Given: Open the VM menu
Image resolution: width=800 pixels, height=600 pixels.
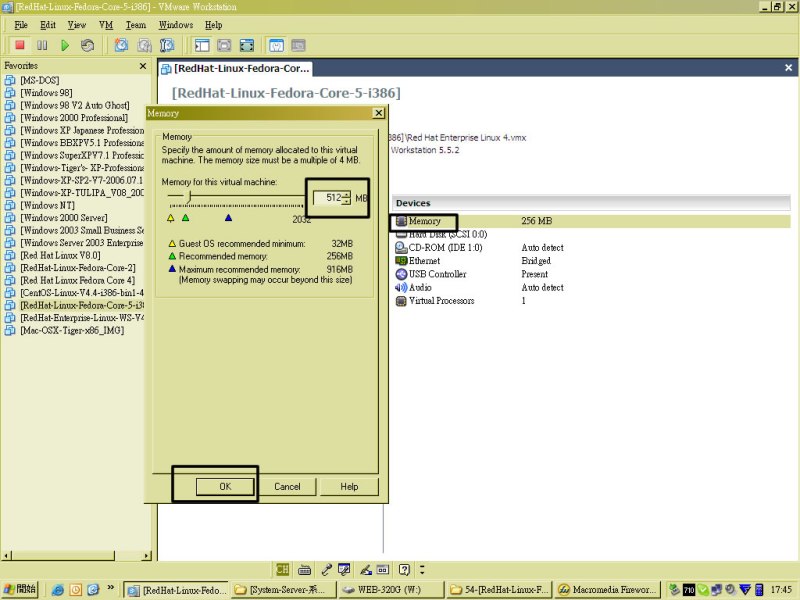Looking at the screenshot, I should click(x=106, y=25).
